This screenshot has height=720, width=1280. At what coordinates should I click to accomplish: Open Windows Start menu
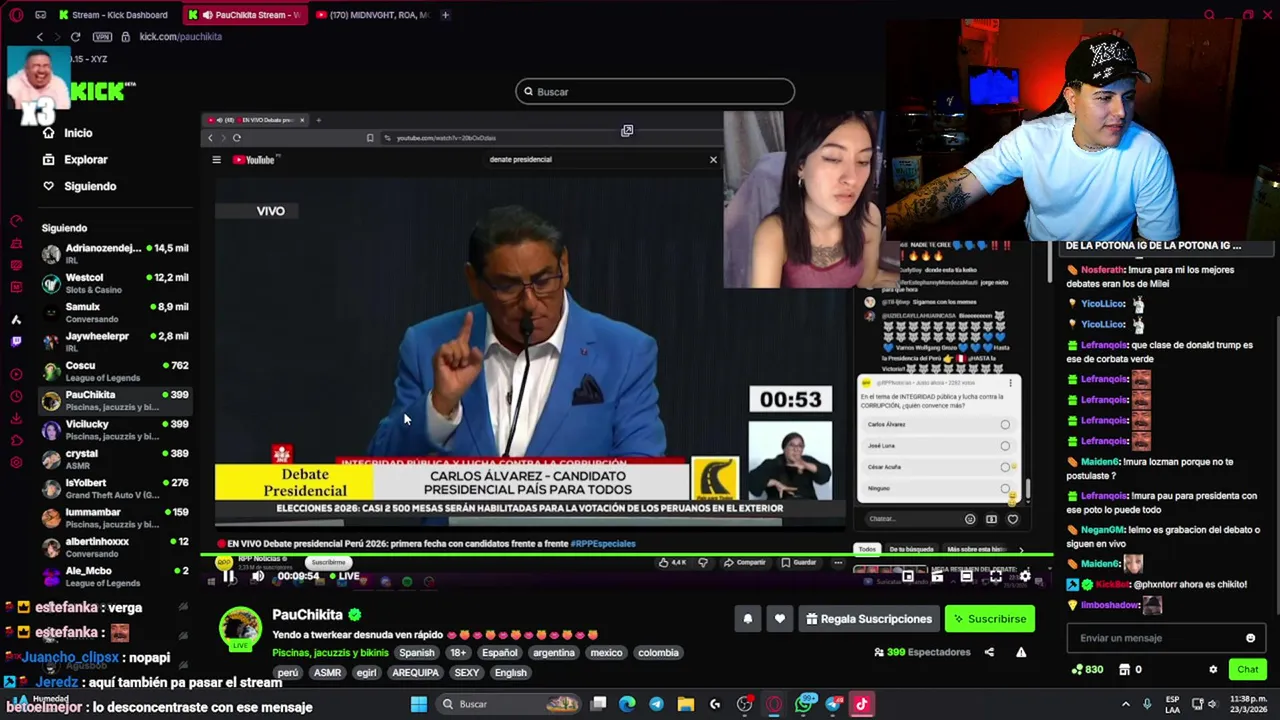click(419, 704)
